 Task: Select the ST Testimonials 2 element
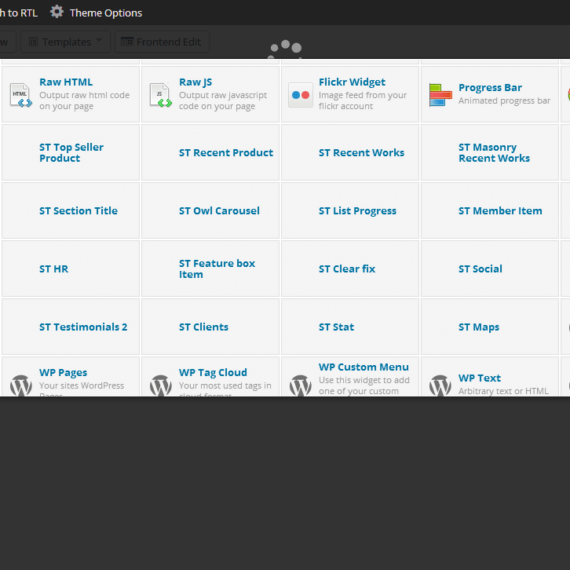(x=71, y=327)
